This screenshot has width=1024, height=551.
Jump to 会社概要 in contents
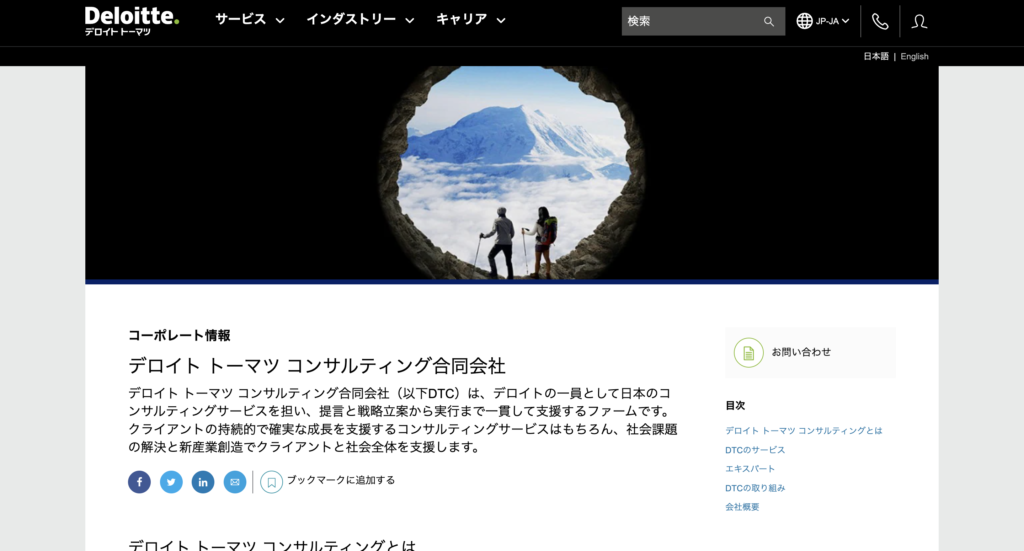tap(742, 507)
